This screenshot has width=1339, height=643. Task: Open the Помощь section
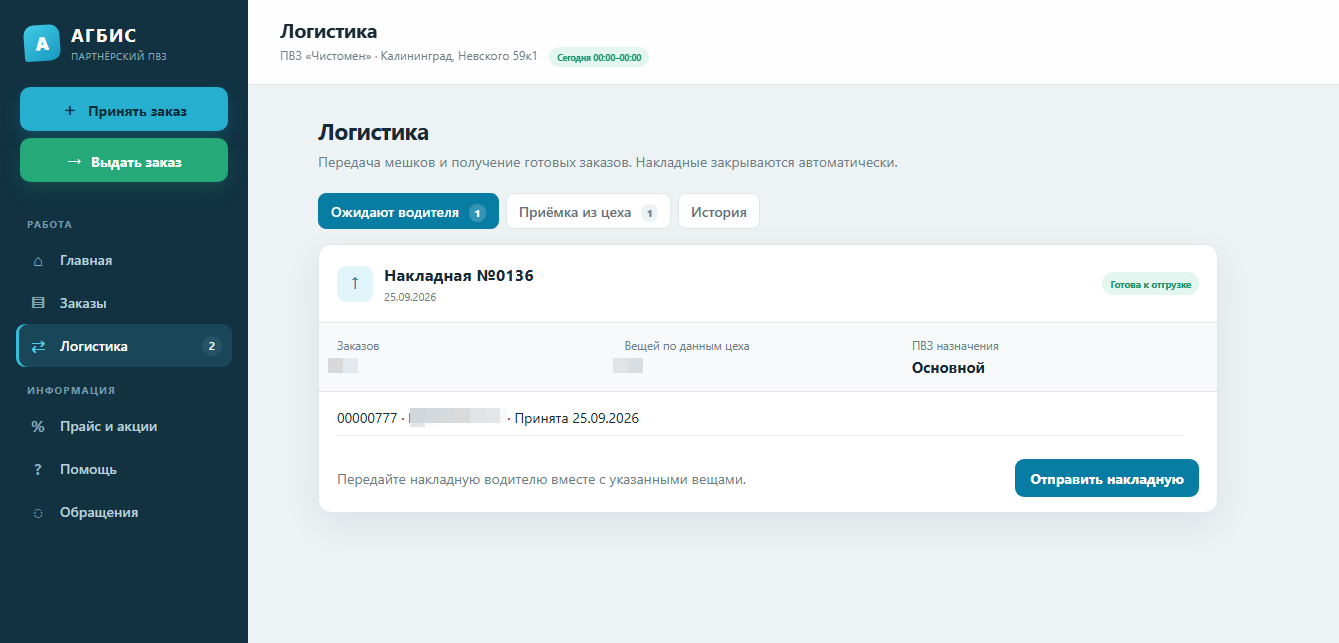tap(124, 470)
